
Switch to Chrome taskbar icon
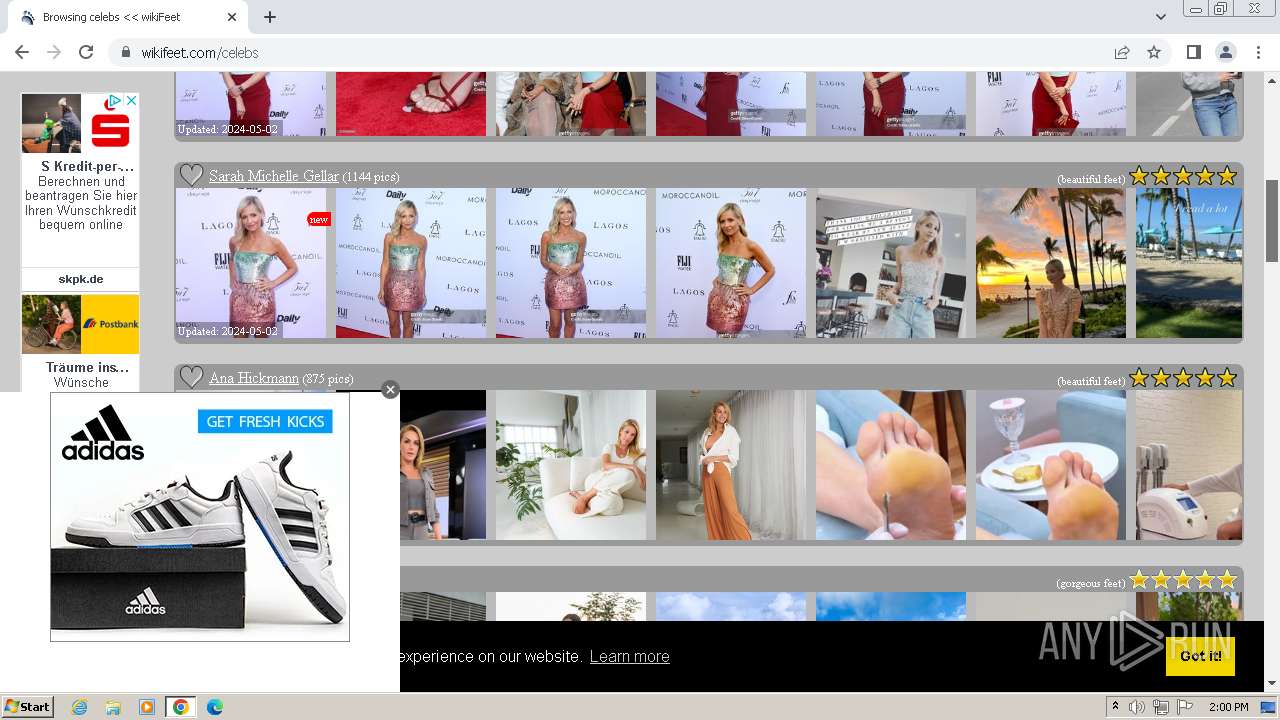point(180,707)
